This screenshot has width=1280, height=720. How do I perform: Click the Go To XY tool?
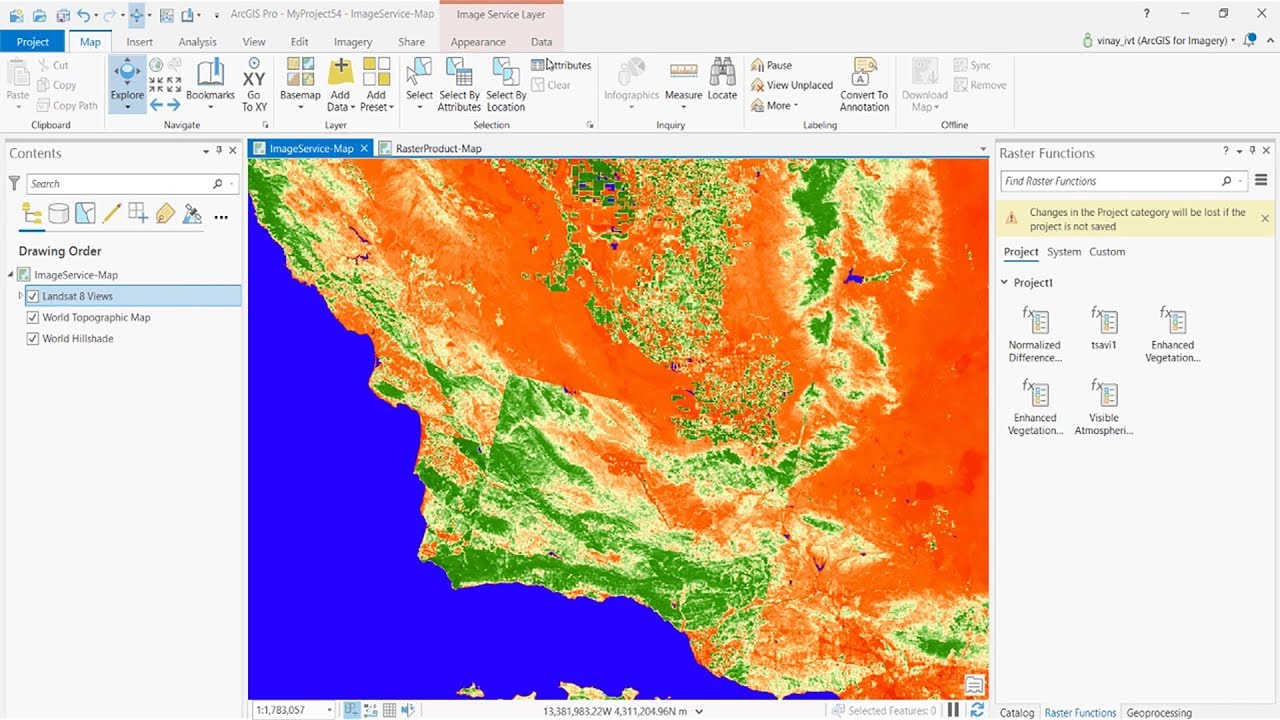[x=254, y=84]
